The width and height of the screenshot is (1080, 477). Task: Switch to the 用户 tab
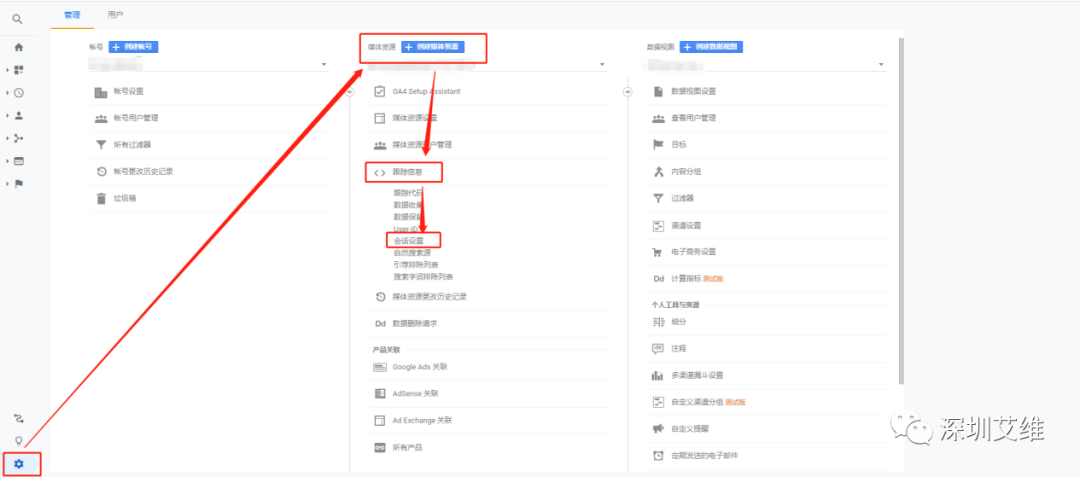116,14
